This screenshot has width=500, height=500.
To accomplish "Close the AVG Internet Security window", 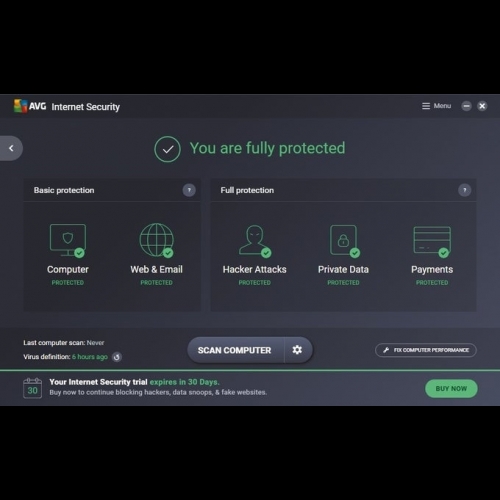I will (x=482, y=106).
